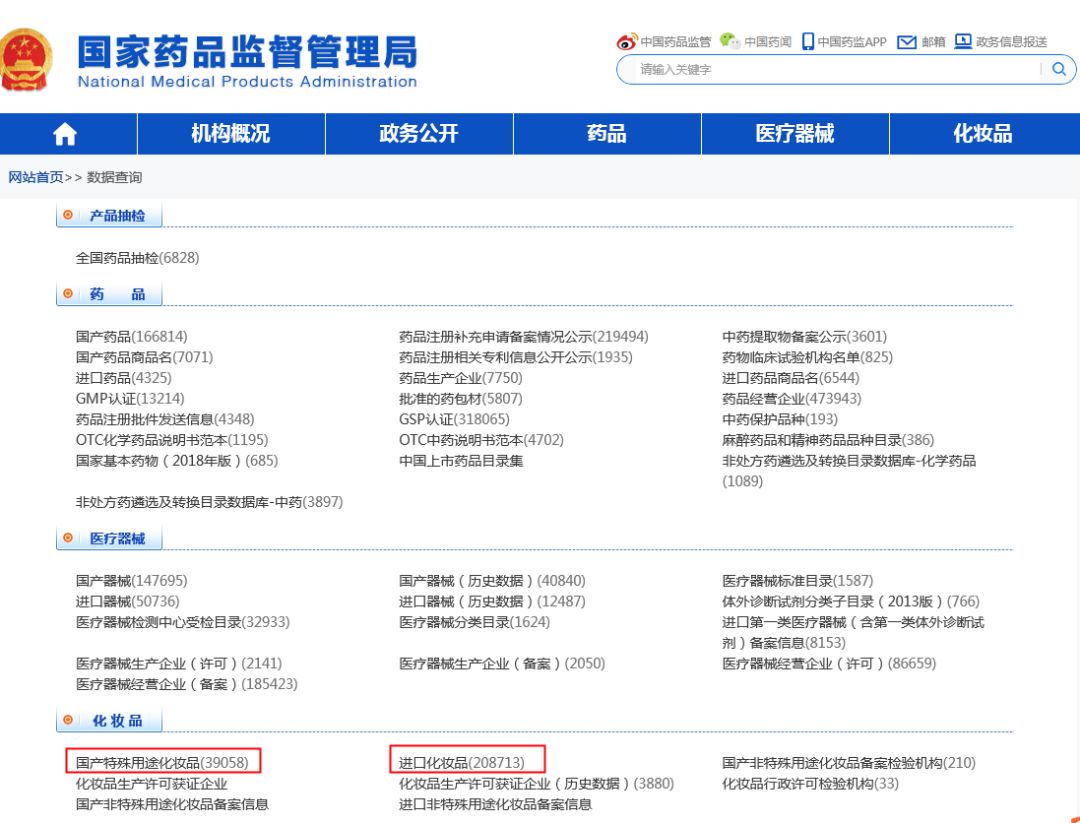Open the WeChat 中国药闻 icon link
The width and height of the screenshot is (1080, 823).
(730, 41)
